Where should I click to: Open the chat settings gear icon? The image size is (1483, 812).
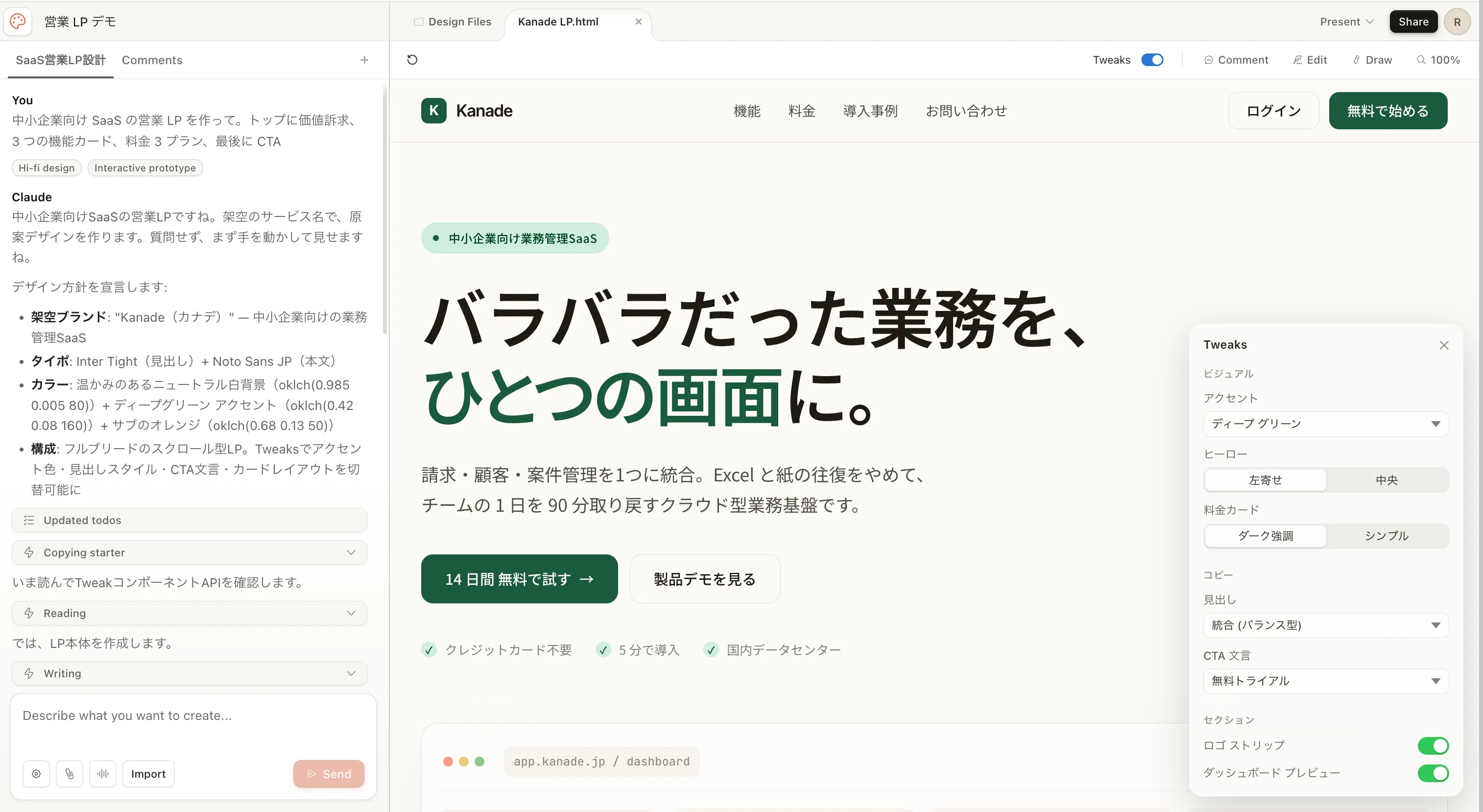click(36, 773)
